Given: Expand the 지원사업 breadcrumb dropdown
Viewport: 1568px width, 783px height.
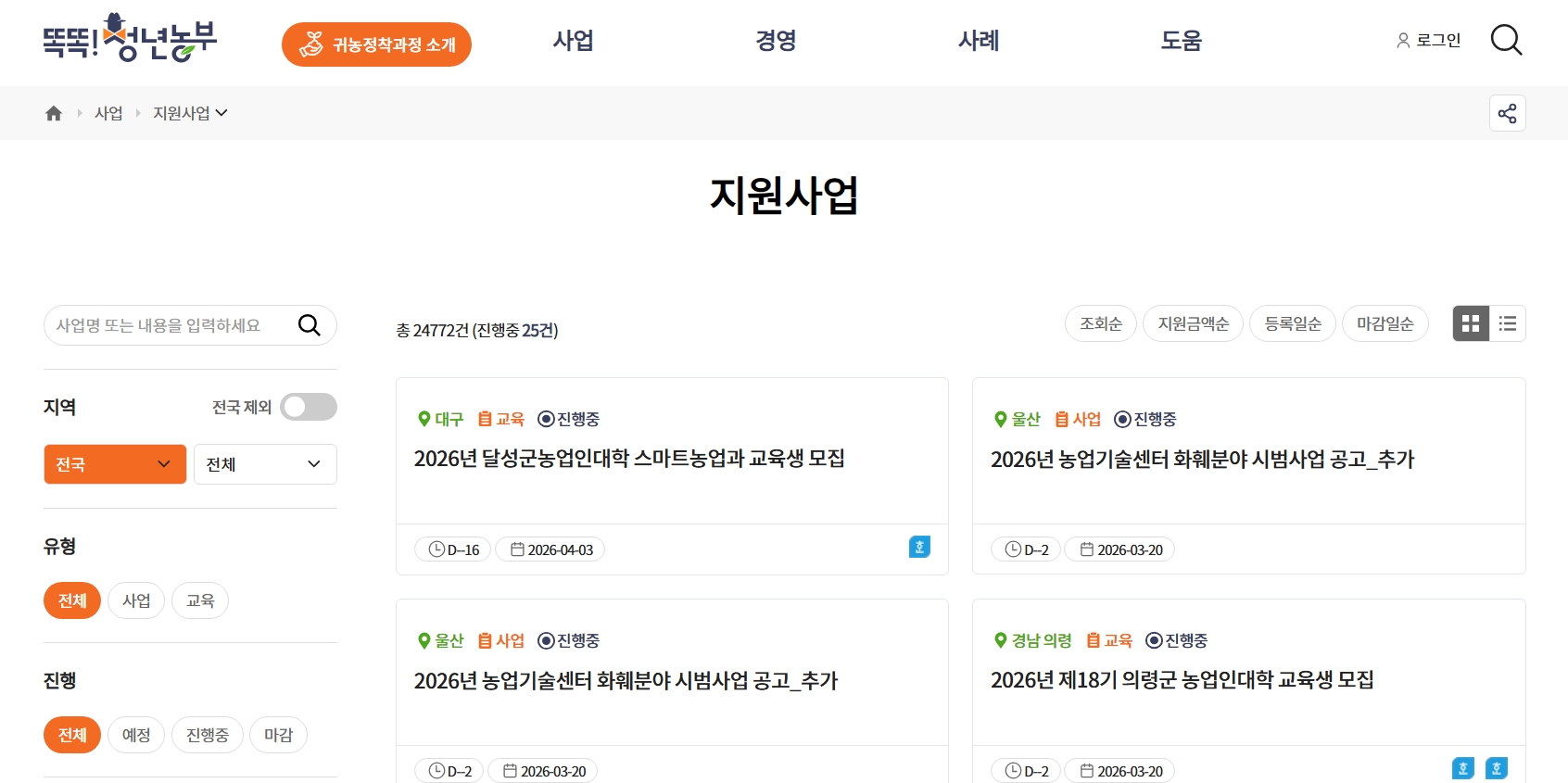Looking at the screenshot, I should 190,113.
